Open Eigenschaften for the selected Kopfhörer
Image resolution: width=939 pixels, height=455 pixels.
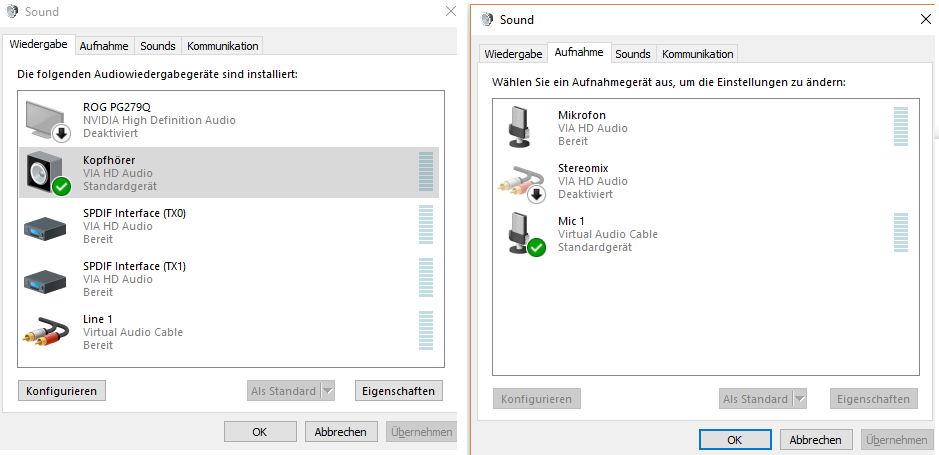[399, 391]
